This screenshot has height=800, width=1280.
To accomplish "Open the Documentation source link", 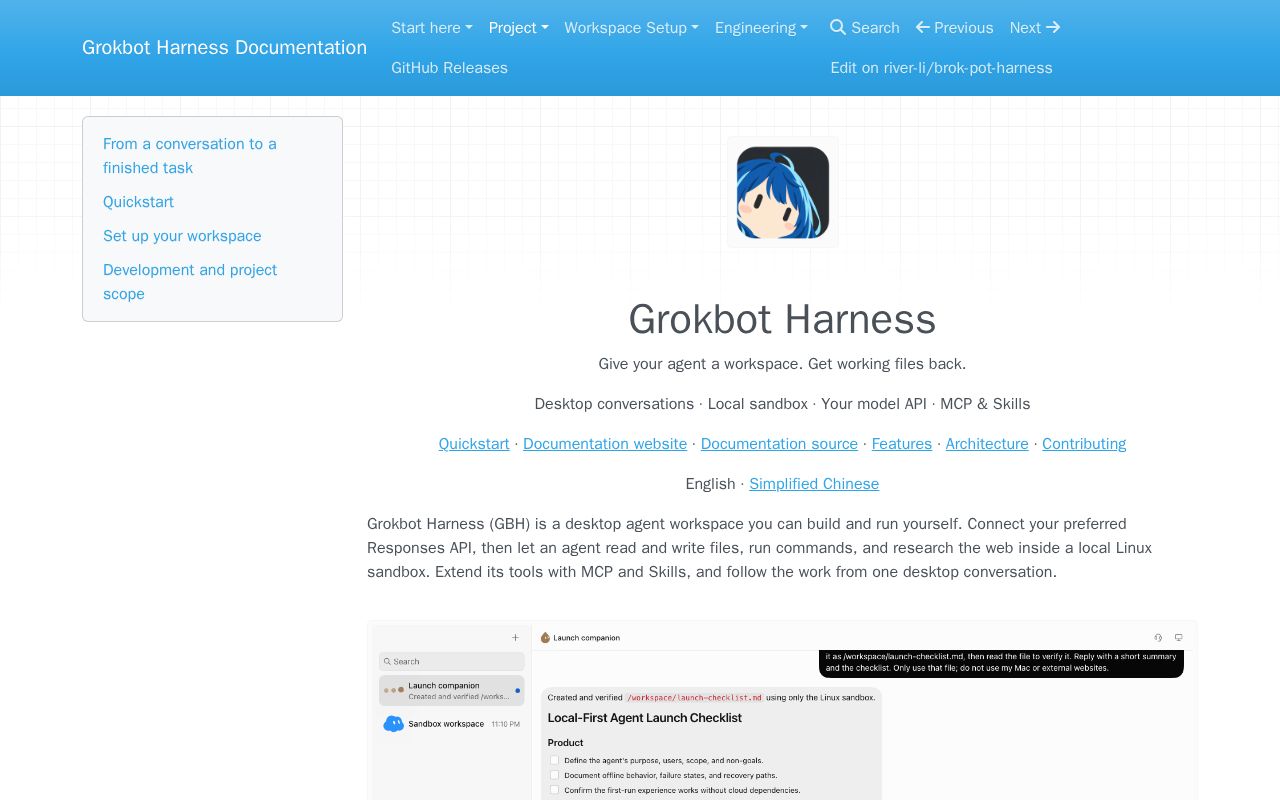I will [779, 444].
